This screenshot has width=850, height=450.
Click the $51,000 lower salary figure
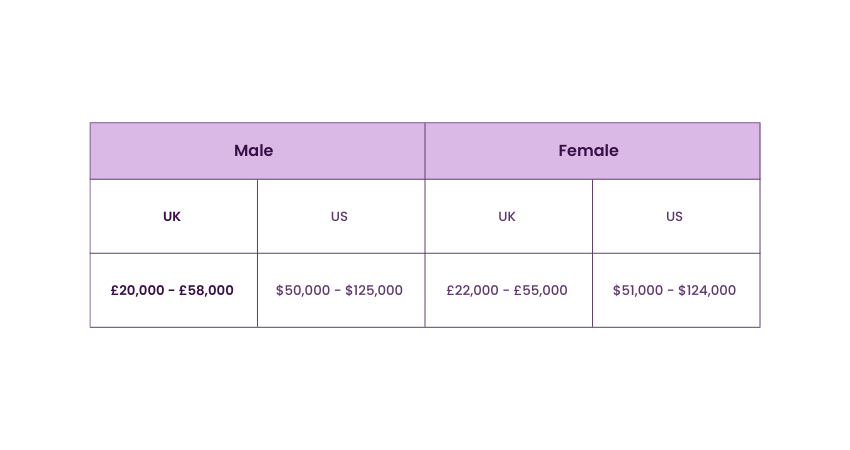638,291
